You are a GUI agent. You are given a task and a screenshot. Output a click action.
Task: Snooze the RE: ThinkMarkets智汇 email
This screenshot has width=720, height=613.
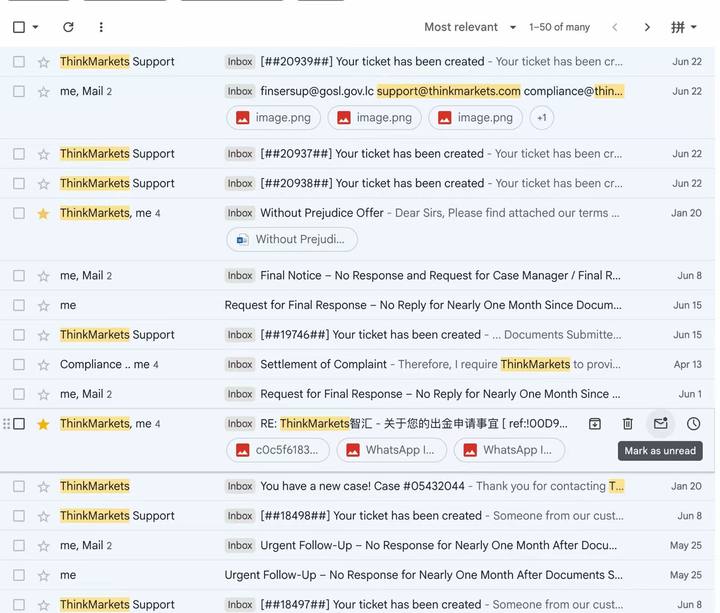[x=693, y=423]
